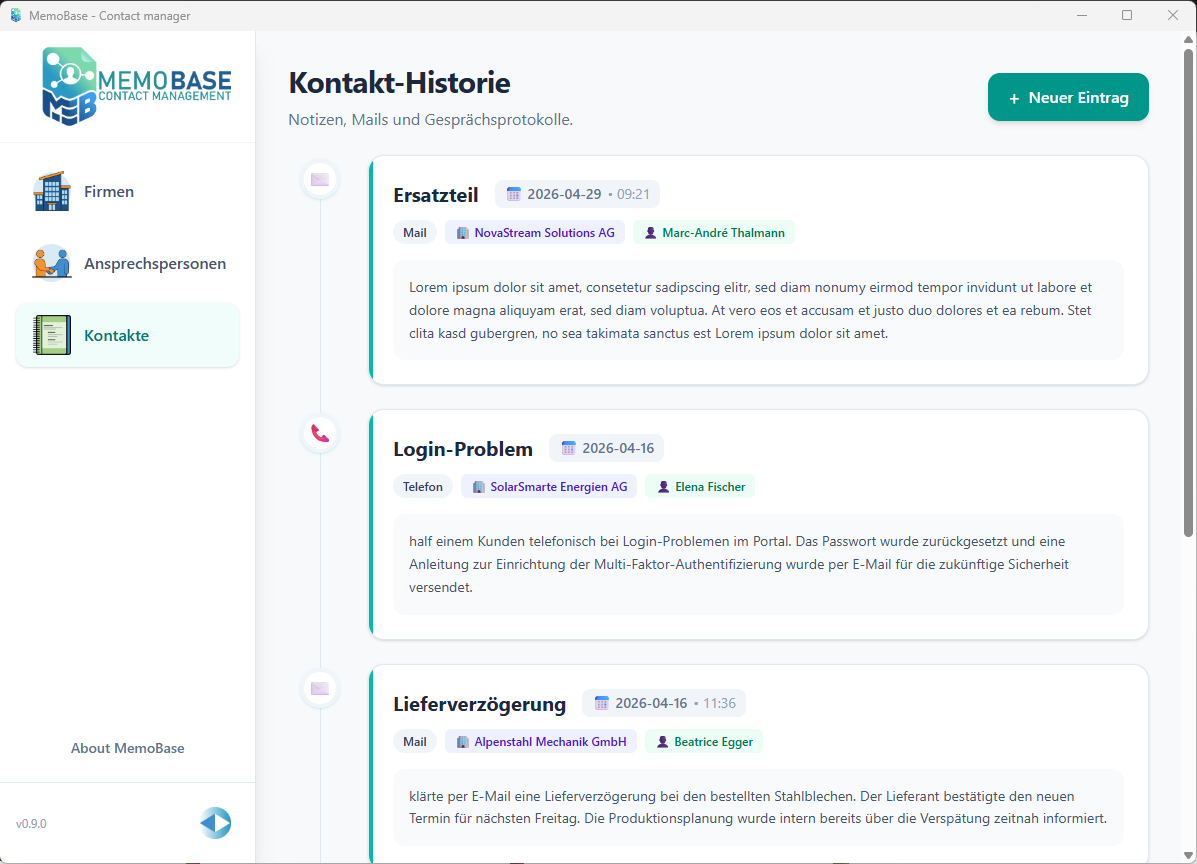The width and height of the screenshot is (1197, 864).
Task: Click the mail timeline icon for Lieferverzögerung
Action: tap(320, 688)
